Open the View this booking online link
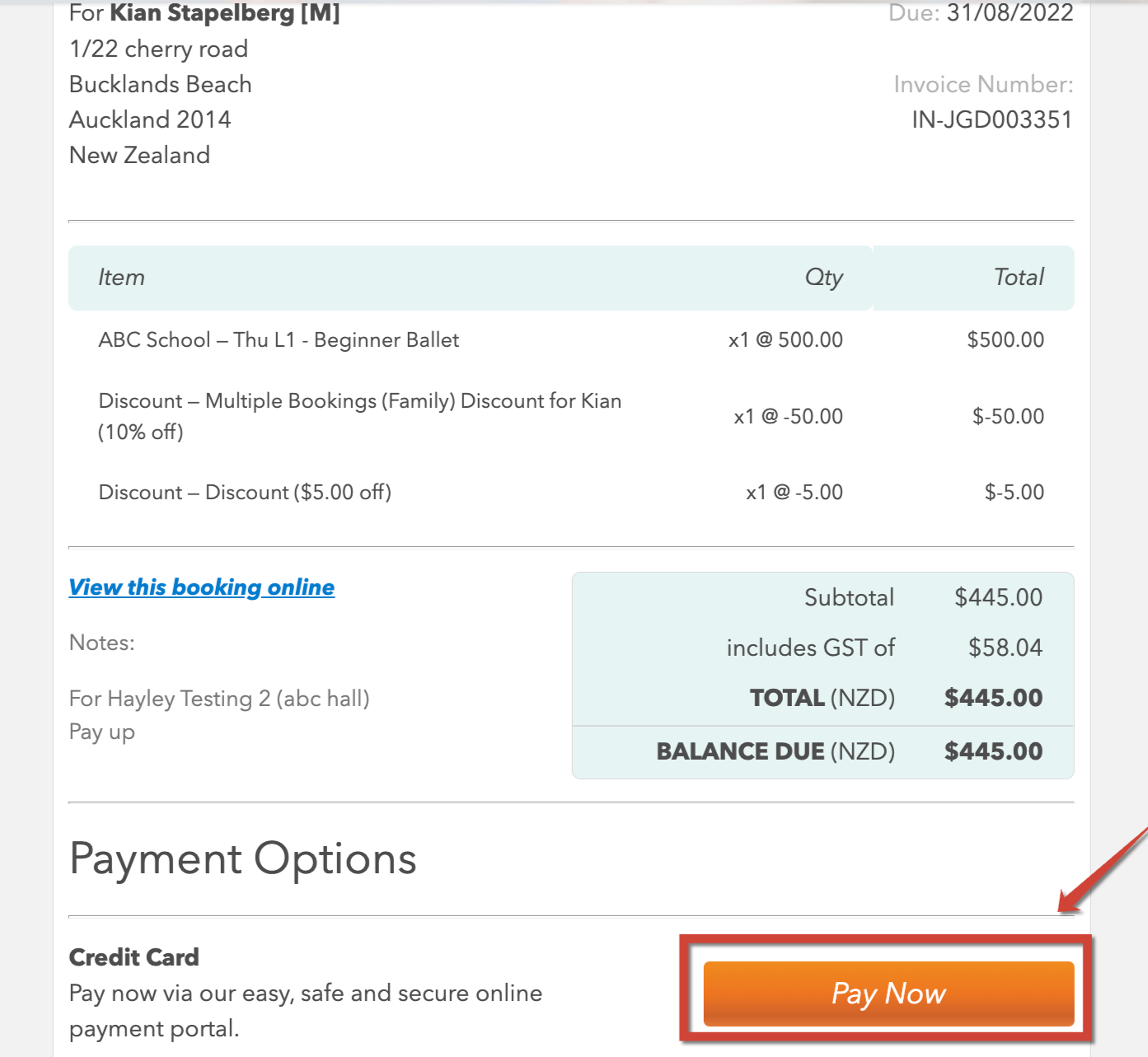The height and width of the screenshot is (1057, 1148). pos(202,587)
